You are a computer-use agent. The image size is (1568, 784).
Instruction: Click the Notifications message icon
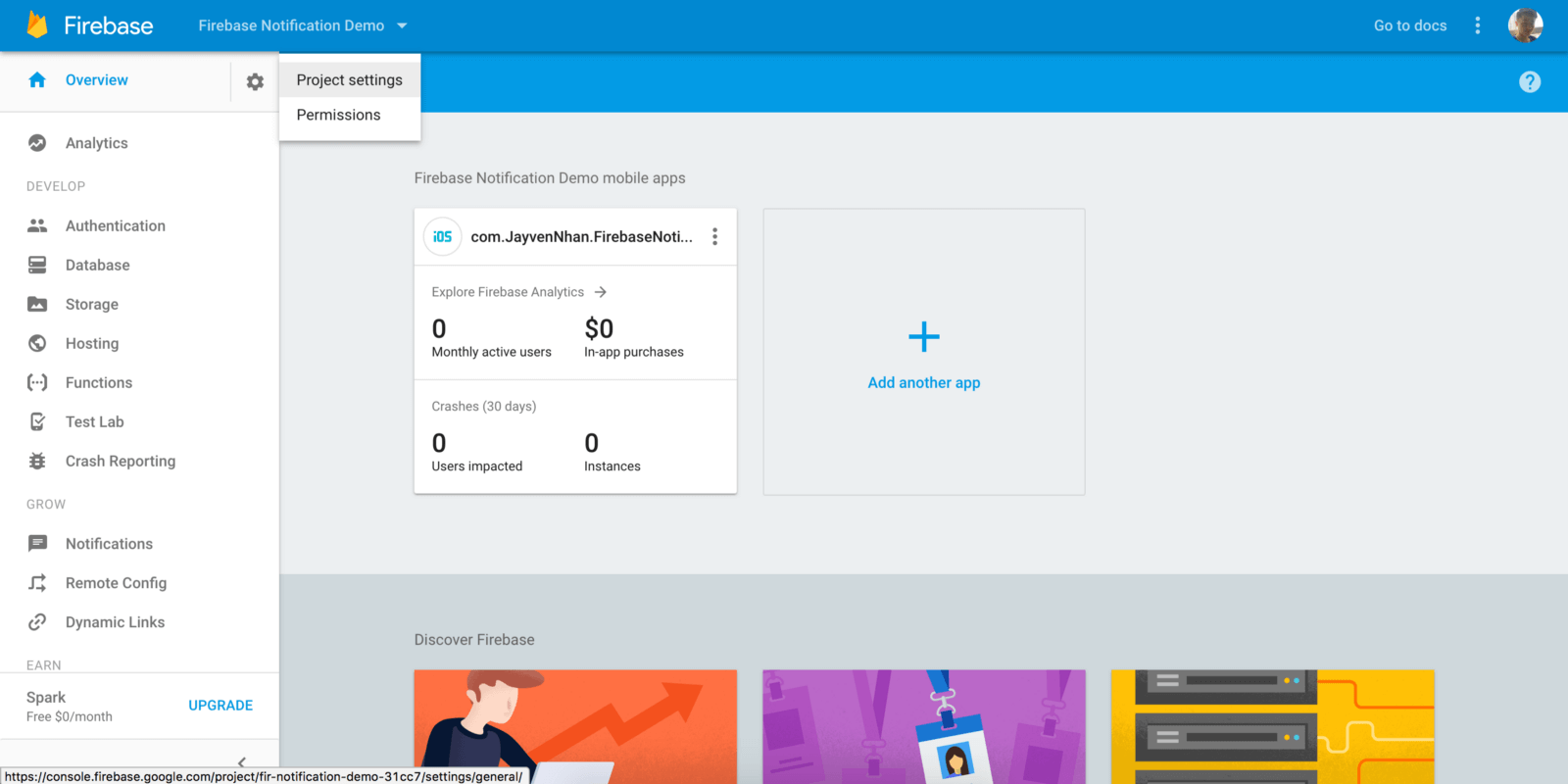tap(37, 543)
